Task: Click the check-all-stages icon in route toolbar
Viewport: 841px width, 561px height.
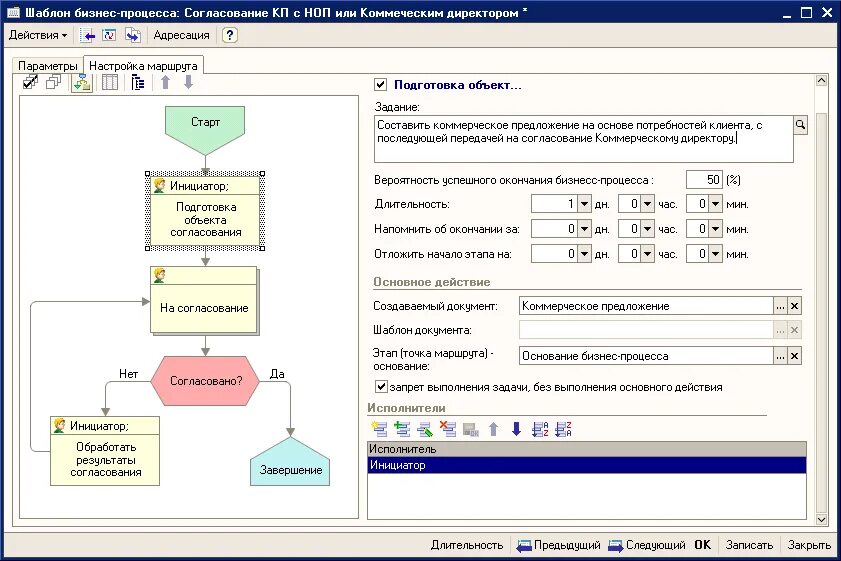Action: 31,82
